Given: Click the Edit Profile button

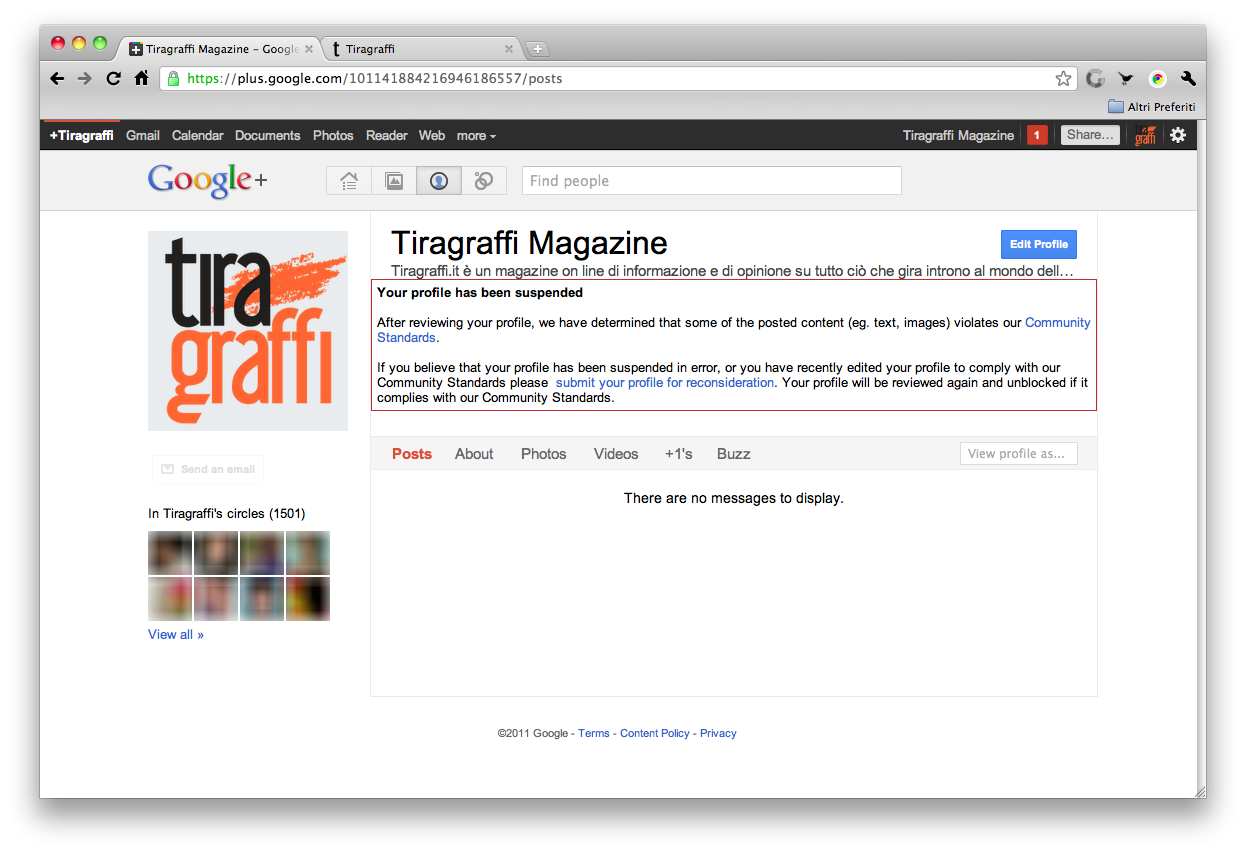Looking at the screenshot, I should (1039, 244).
